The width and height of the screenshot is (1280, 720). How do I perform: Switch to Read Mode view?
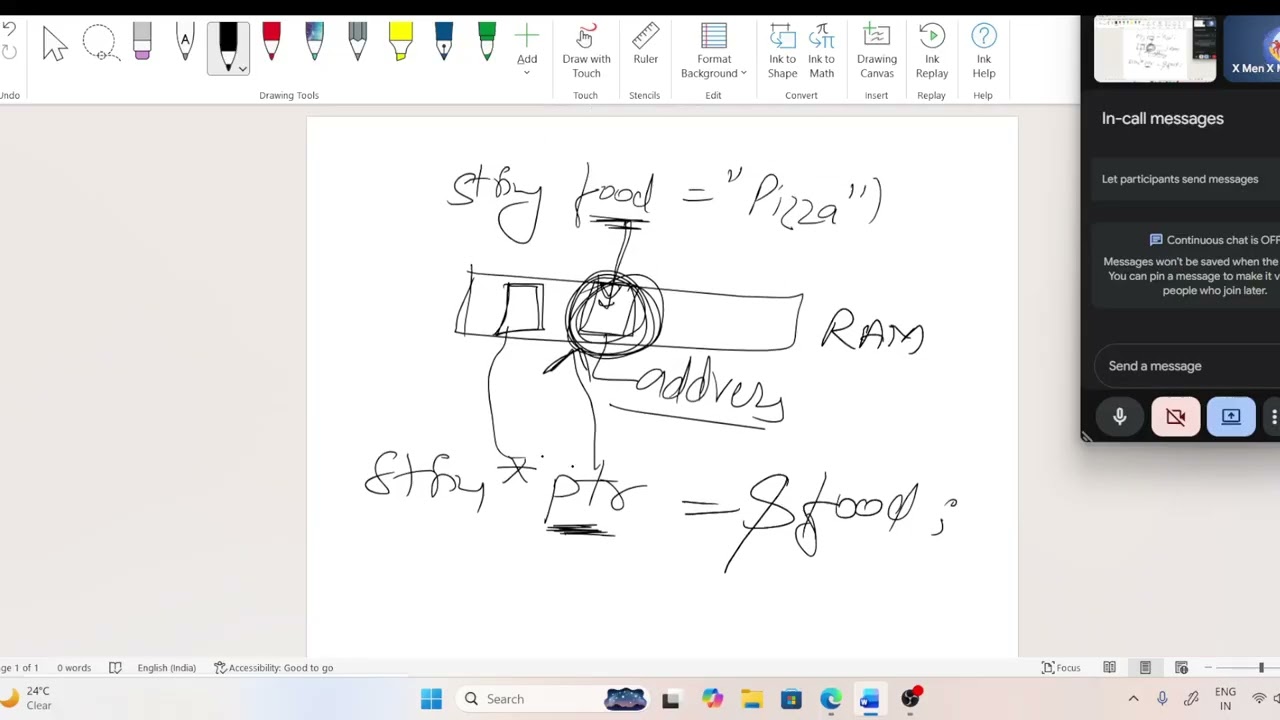1109,668
